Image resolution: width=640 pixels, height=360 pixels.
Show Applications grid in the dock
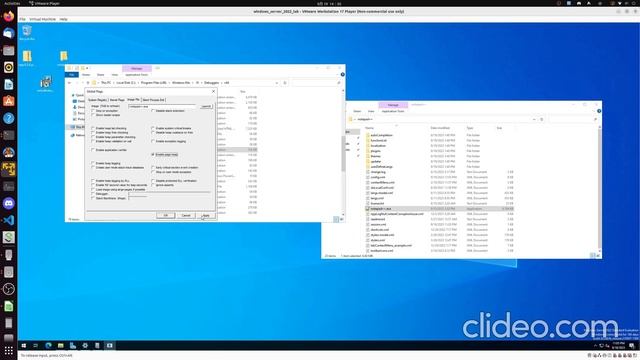pyautogui.click(x=9, y=351)
